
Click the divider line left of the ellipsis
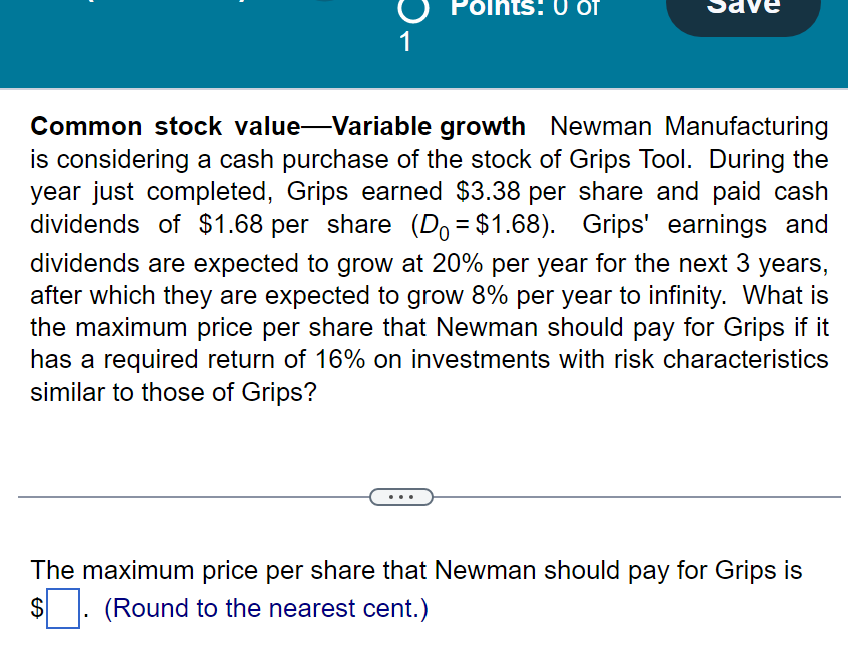coord(194,497)
